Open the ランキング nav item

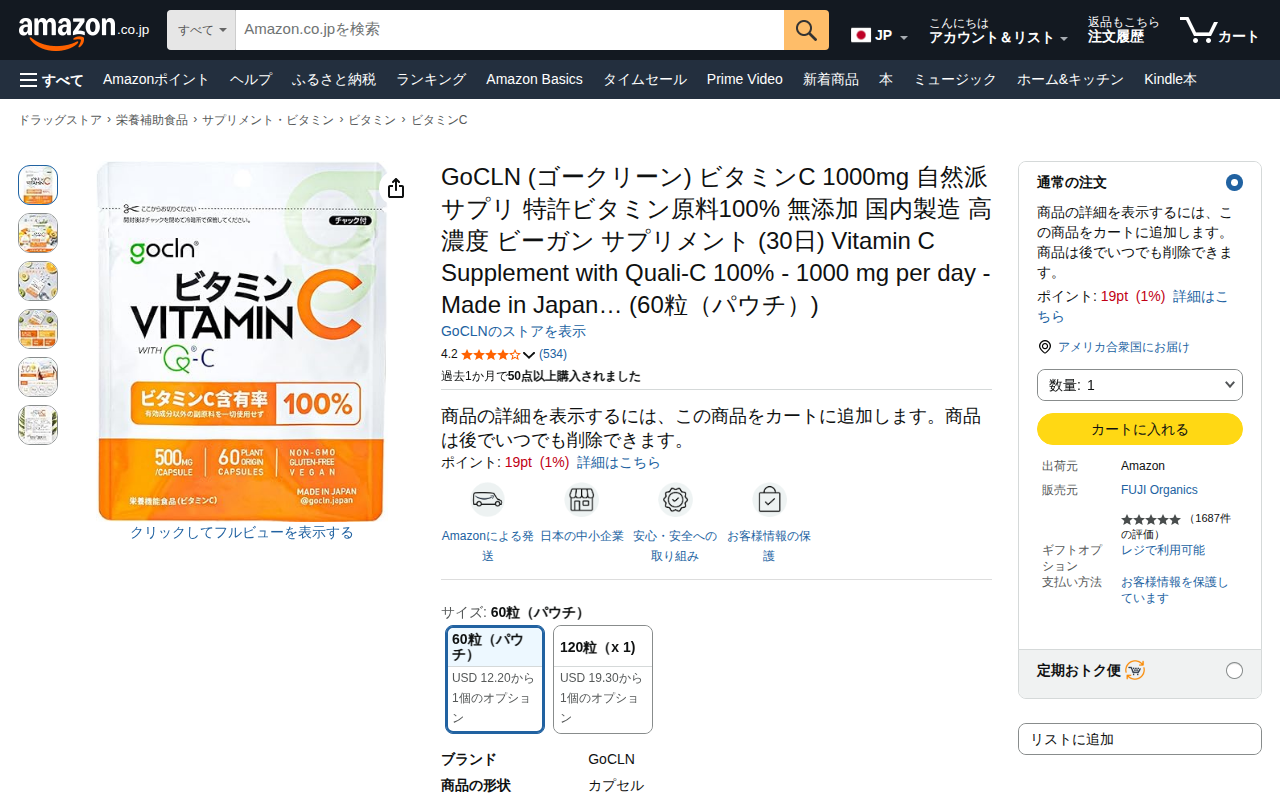[x=431, y=79]
